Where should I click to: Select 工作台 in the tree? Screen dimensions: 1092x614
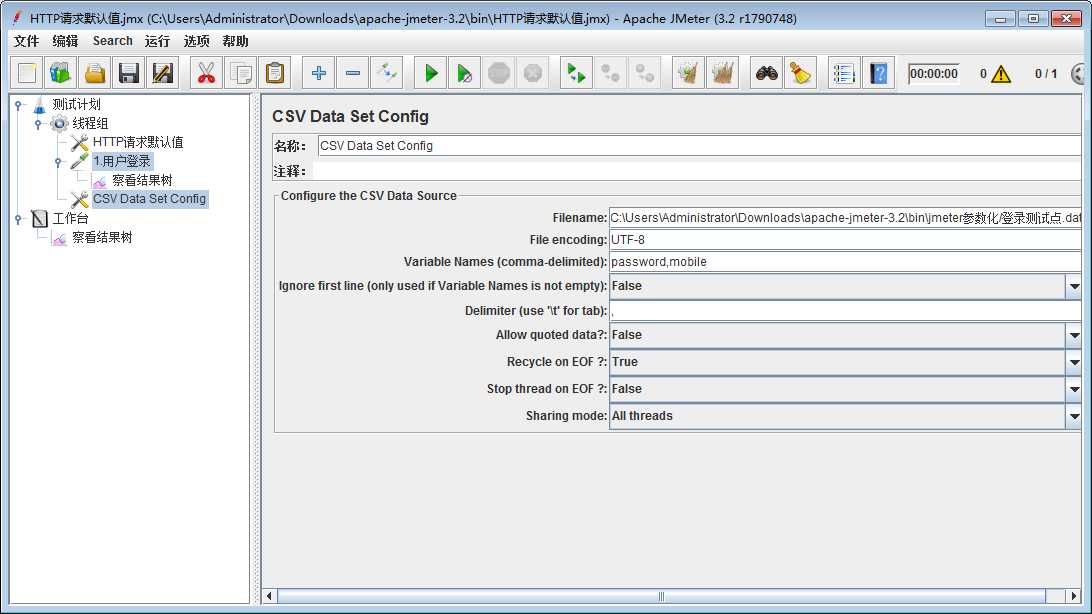[70, 219]
